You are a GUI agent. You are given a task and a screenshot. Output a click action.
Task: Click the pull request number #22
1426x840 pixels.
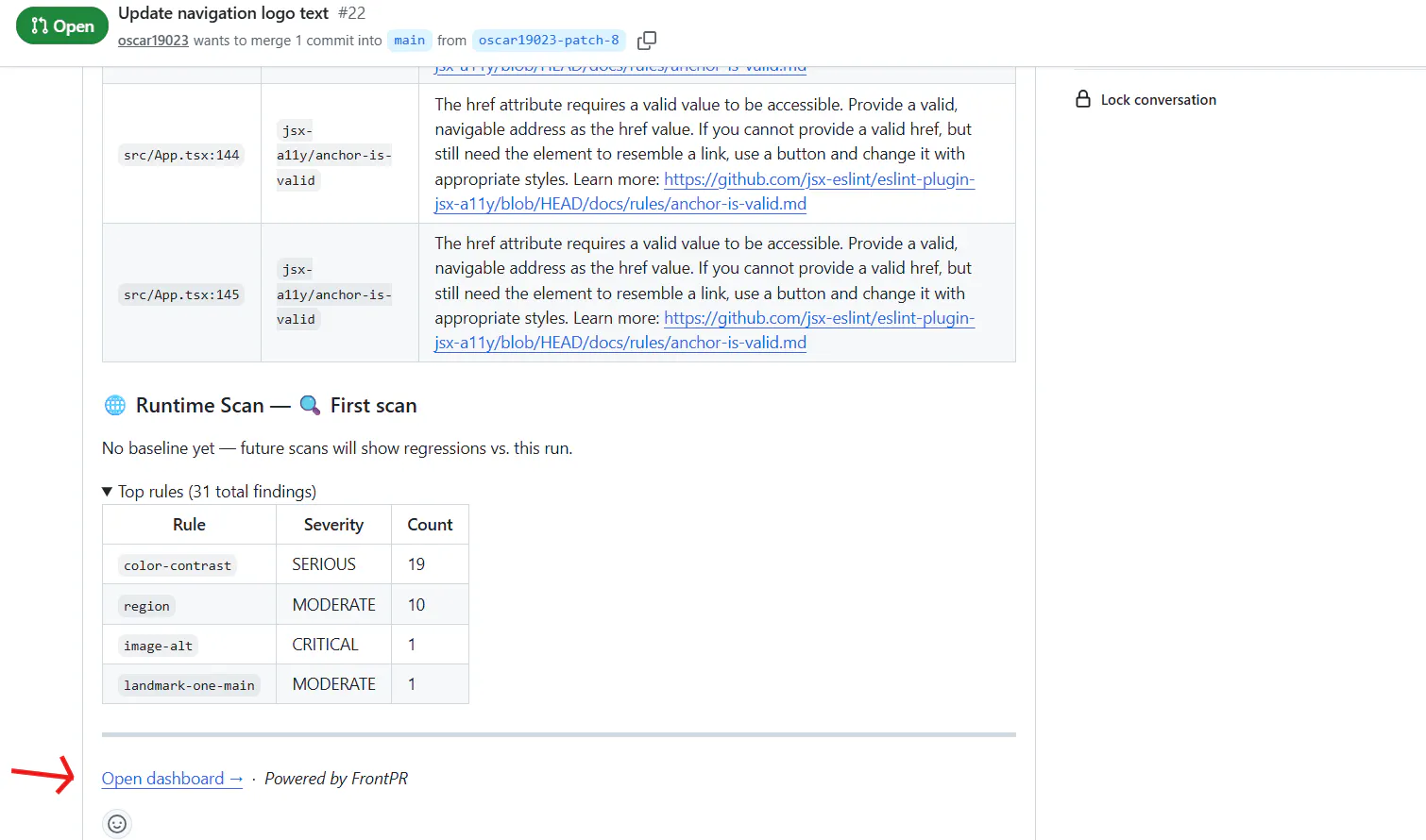351,13
